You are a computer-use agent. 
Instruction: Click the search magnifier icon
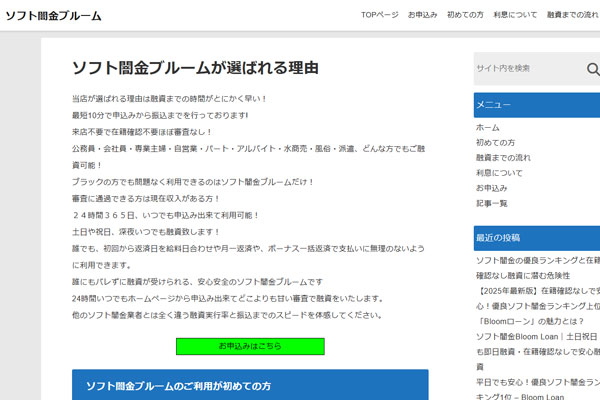pos(593,69)
